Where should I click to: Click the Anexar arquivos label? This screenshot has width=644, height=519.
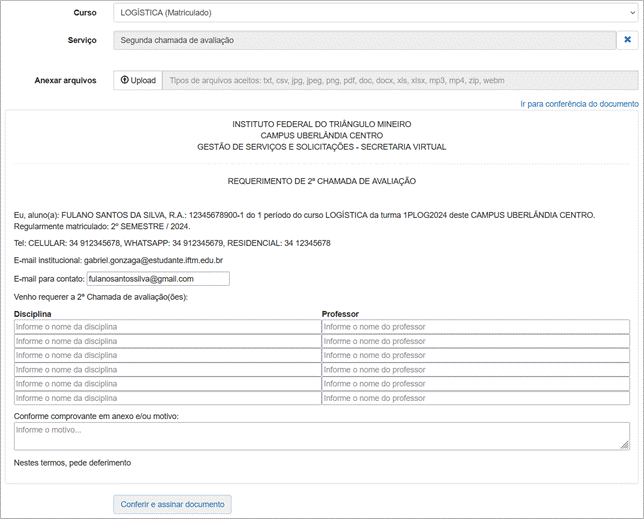pyautogui.click(x=65, y=80)
